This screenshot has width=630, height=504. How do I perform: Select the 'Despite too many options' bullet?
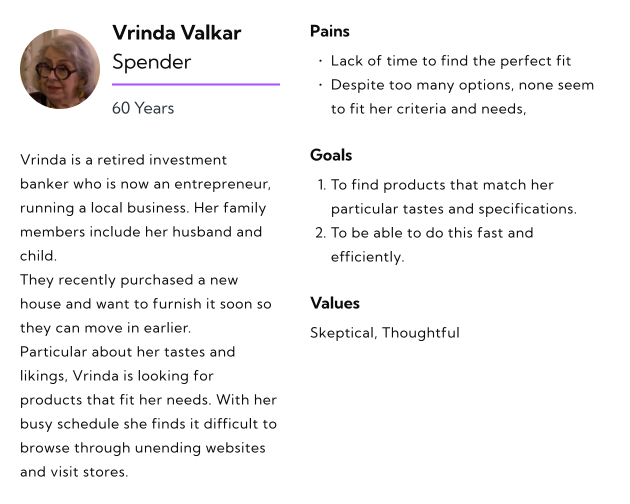(x=462, y=97)
